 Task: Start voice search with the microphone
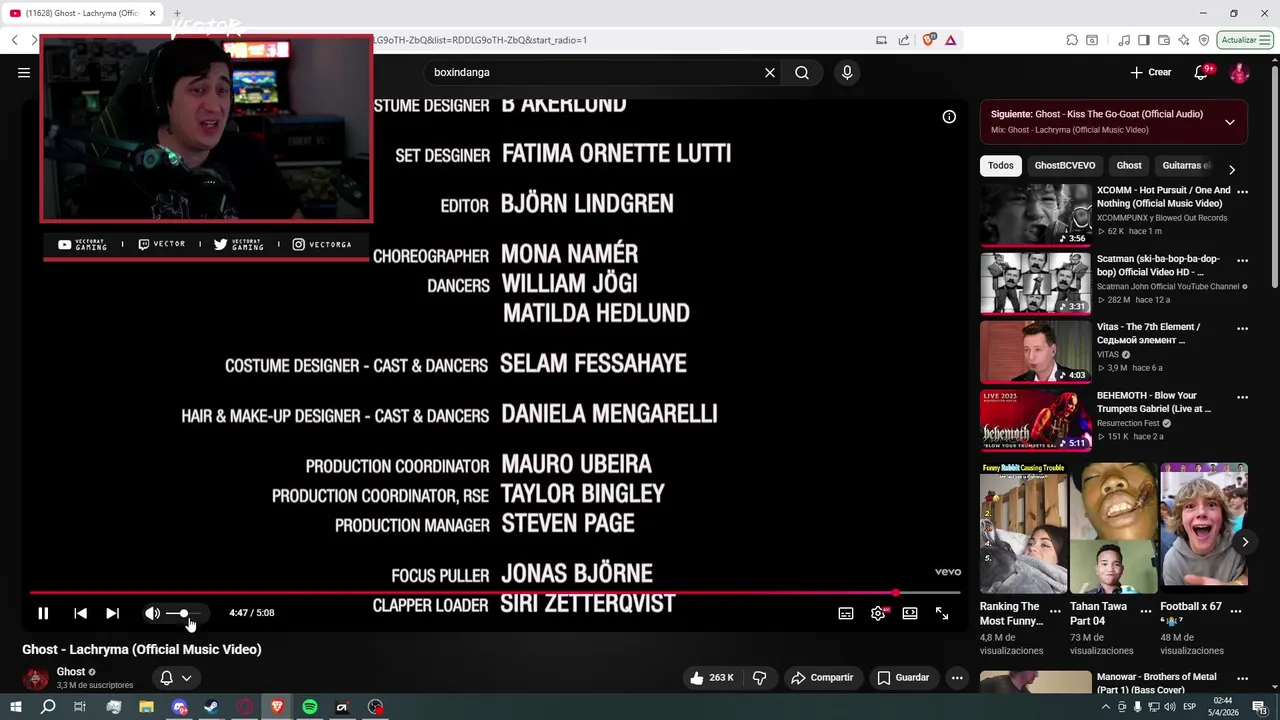pos(847,72)
